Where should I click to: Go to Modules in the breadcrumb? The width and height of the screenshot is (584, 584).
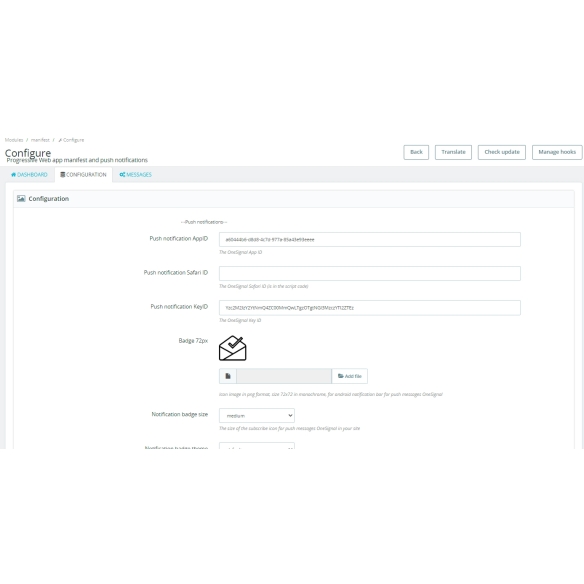[x=14, y=140]
